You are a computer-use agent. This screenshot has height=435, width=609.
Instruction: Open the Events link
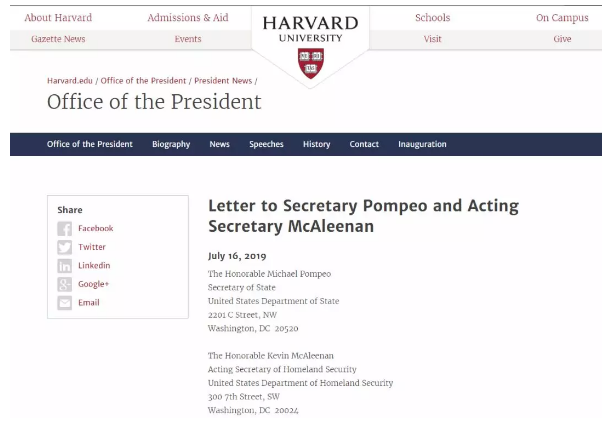(x=187, y=39)
